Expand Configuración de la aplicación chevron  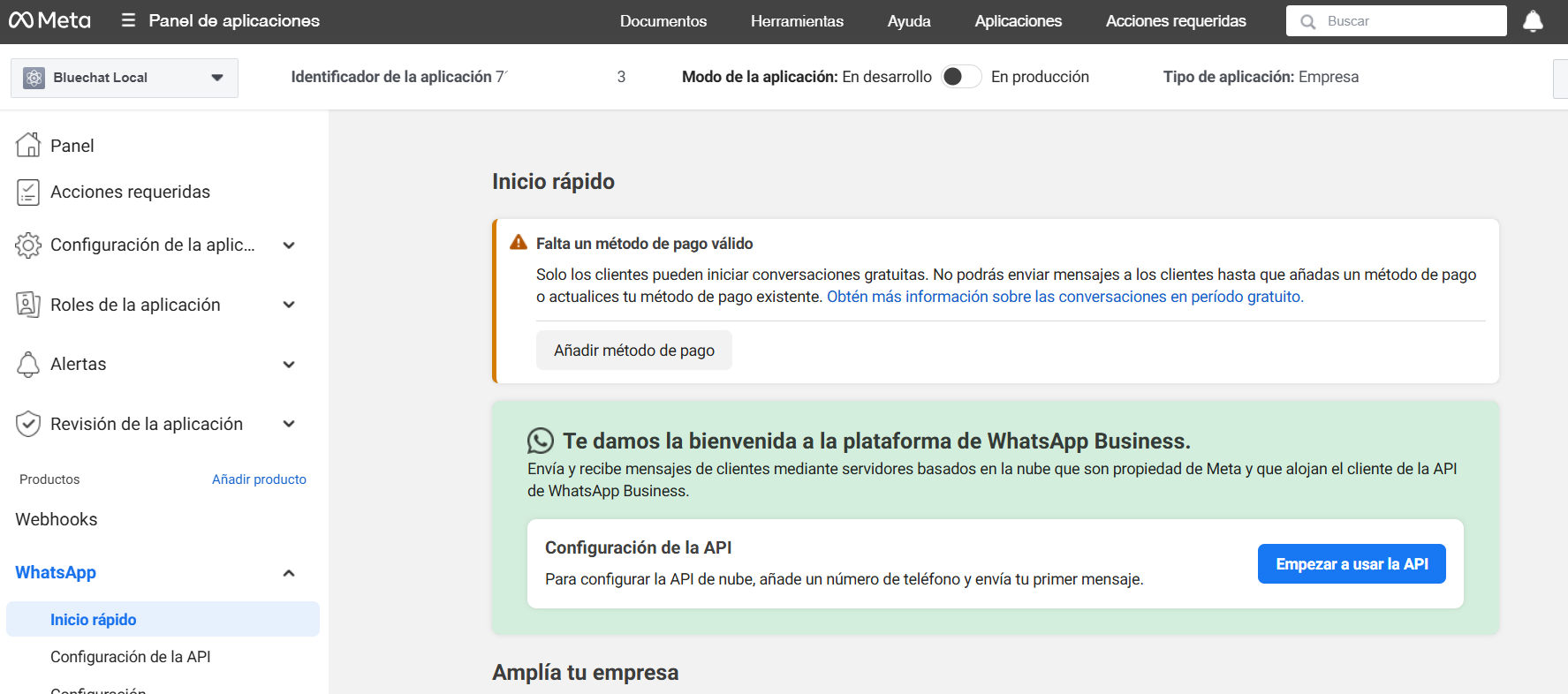pos(289,245)
